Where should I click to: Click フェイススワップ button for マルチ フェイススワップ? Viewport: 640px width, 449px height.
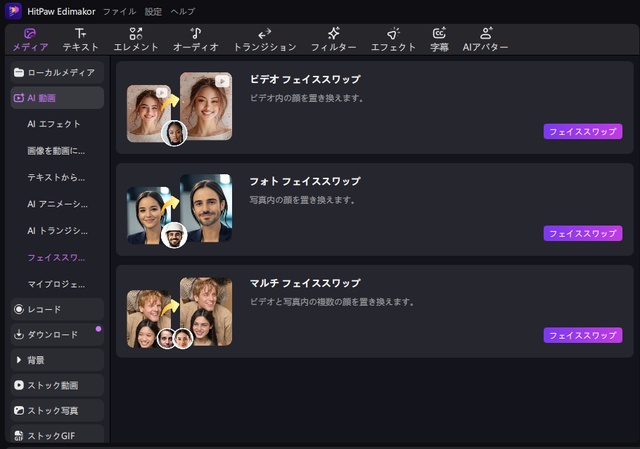coord(582,336)
